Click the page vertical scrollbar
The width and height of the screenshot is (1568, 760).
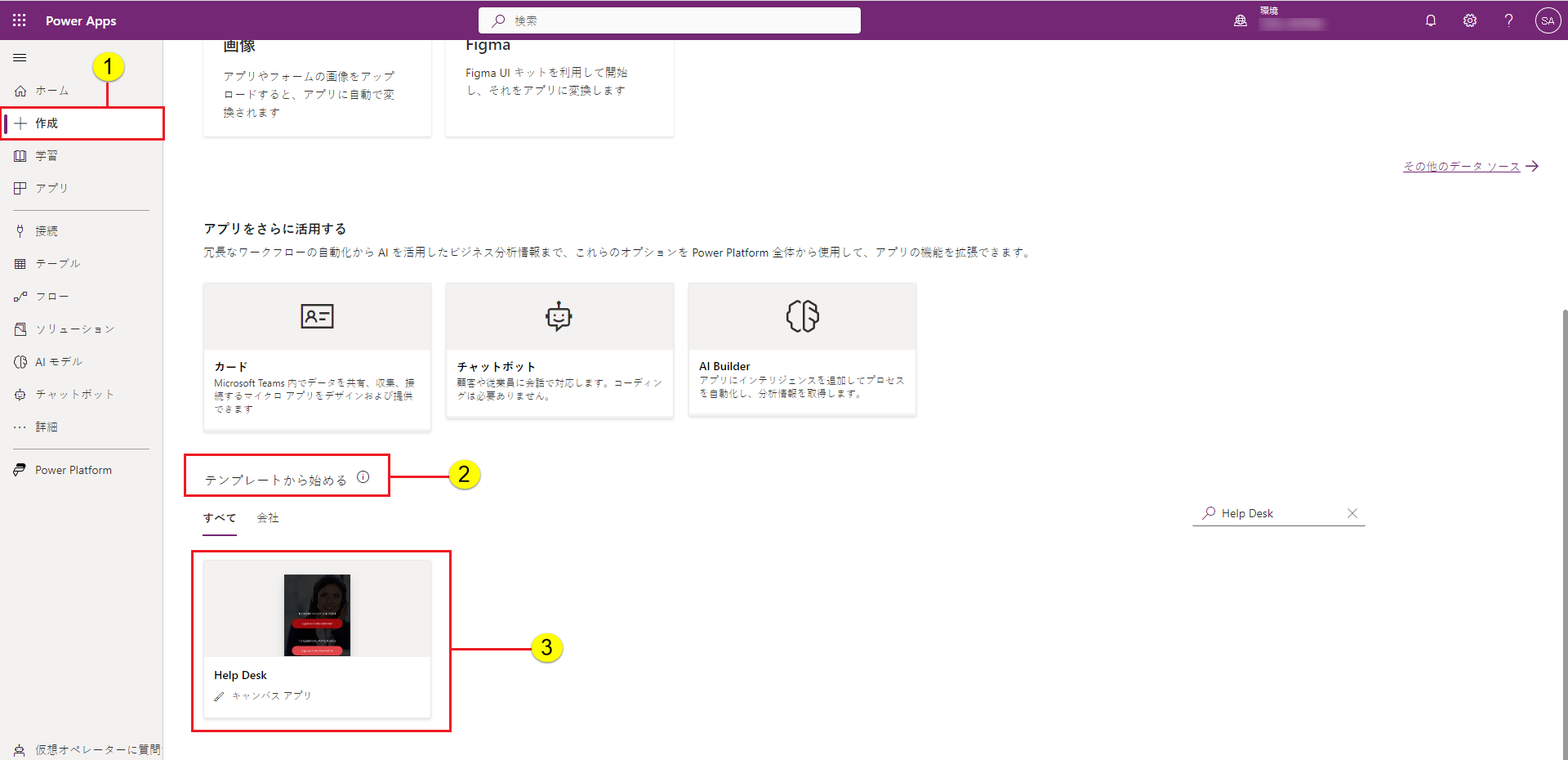1564,534
